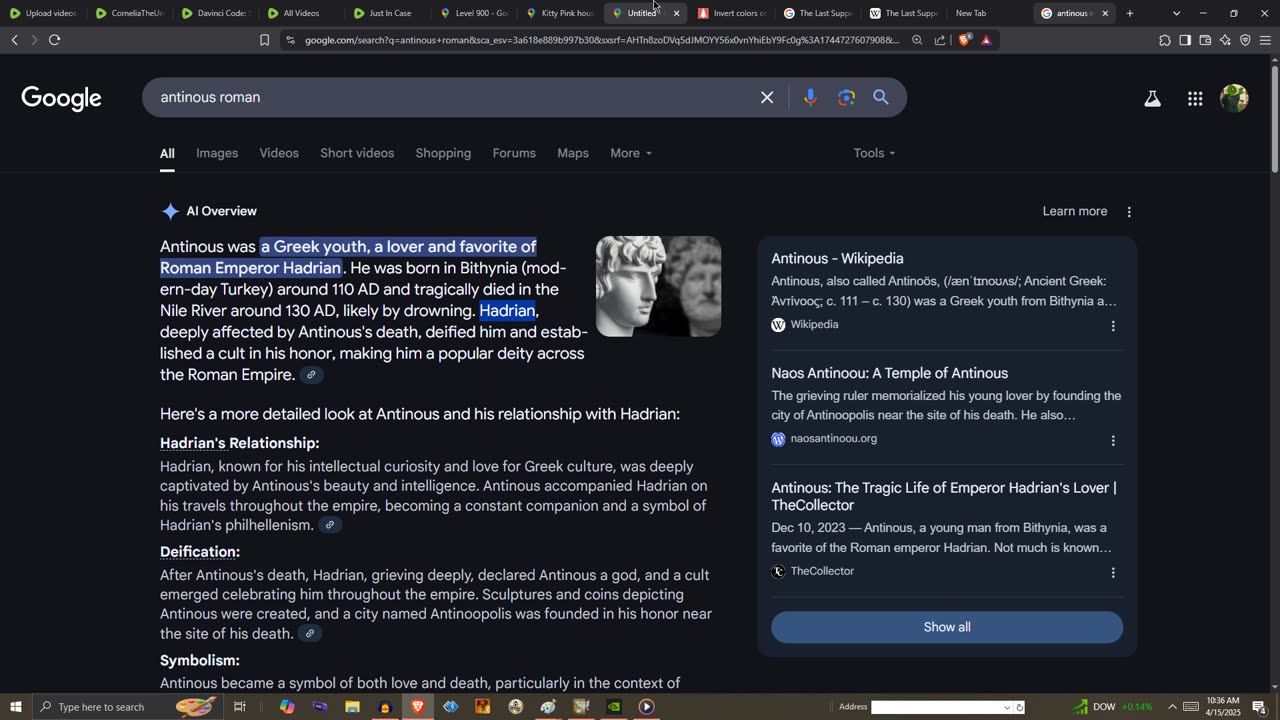Select the Videos search tab
1280x720 pixels.
tap(279, 153)
